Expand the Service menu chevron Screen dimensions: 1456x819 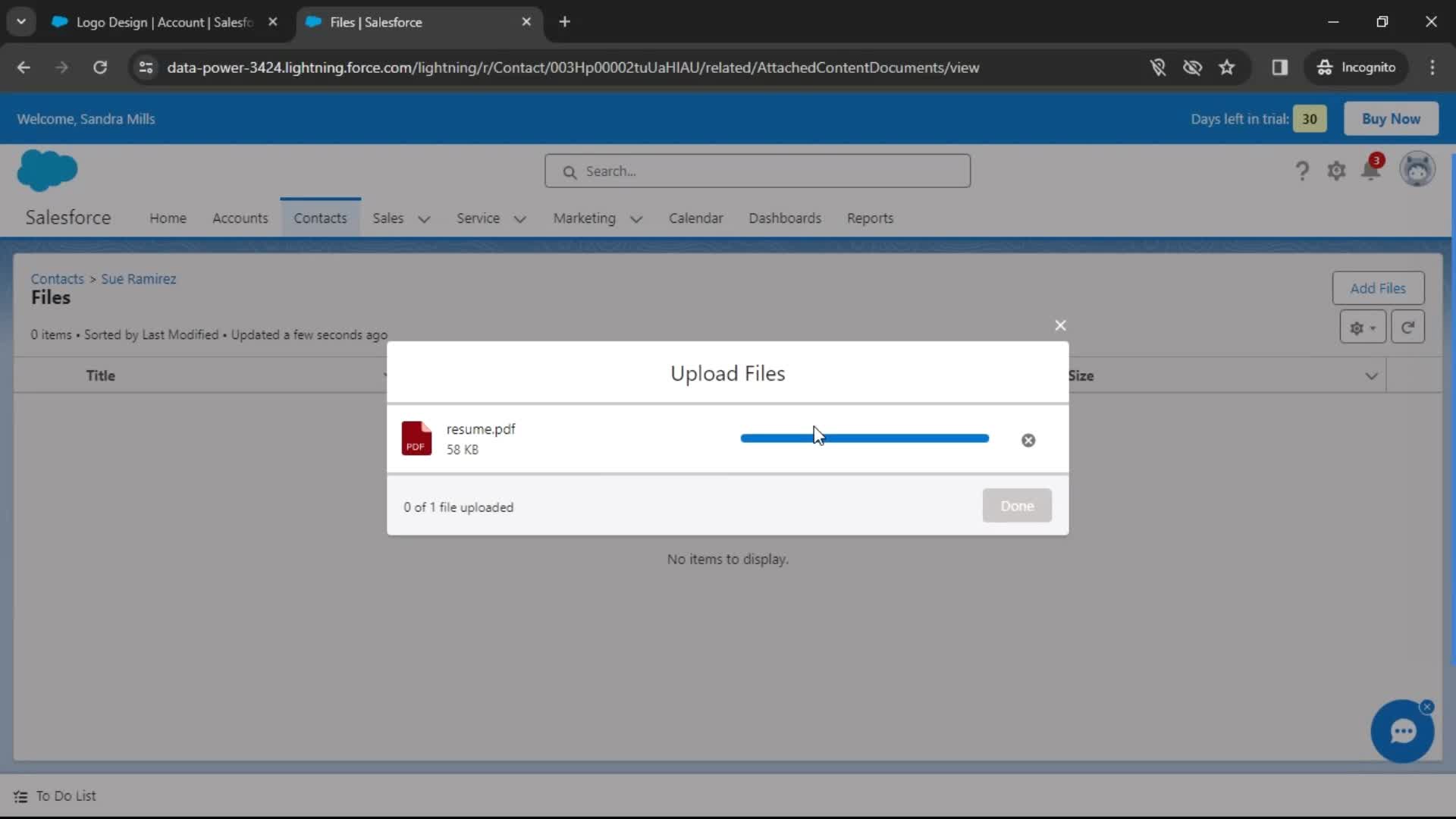click(x=519, y=219)
